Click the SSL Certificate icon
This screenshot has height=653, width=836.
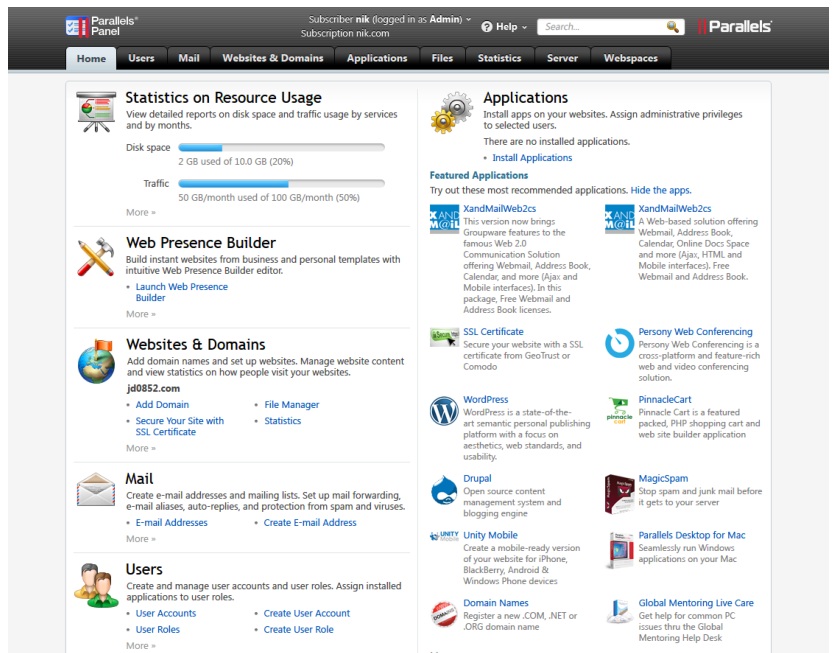pyautogui.click(x=444, y=337)
